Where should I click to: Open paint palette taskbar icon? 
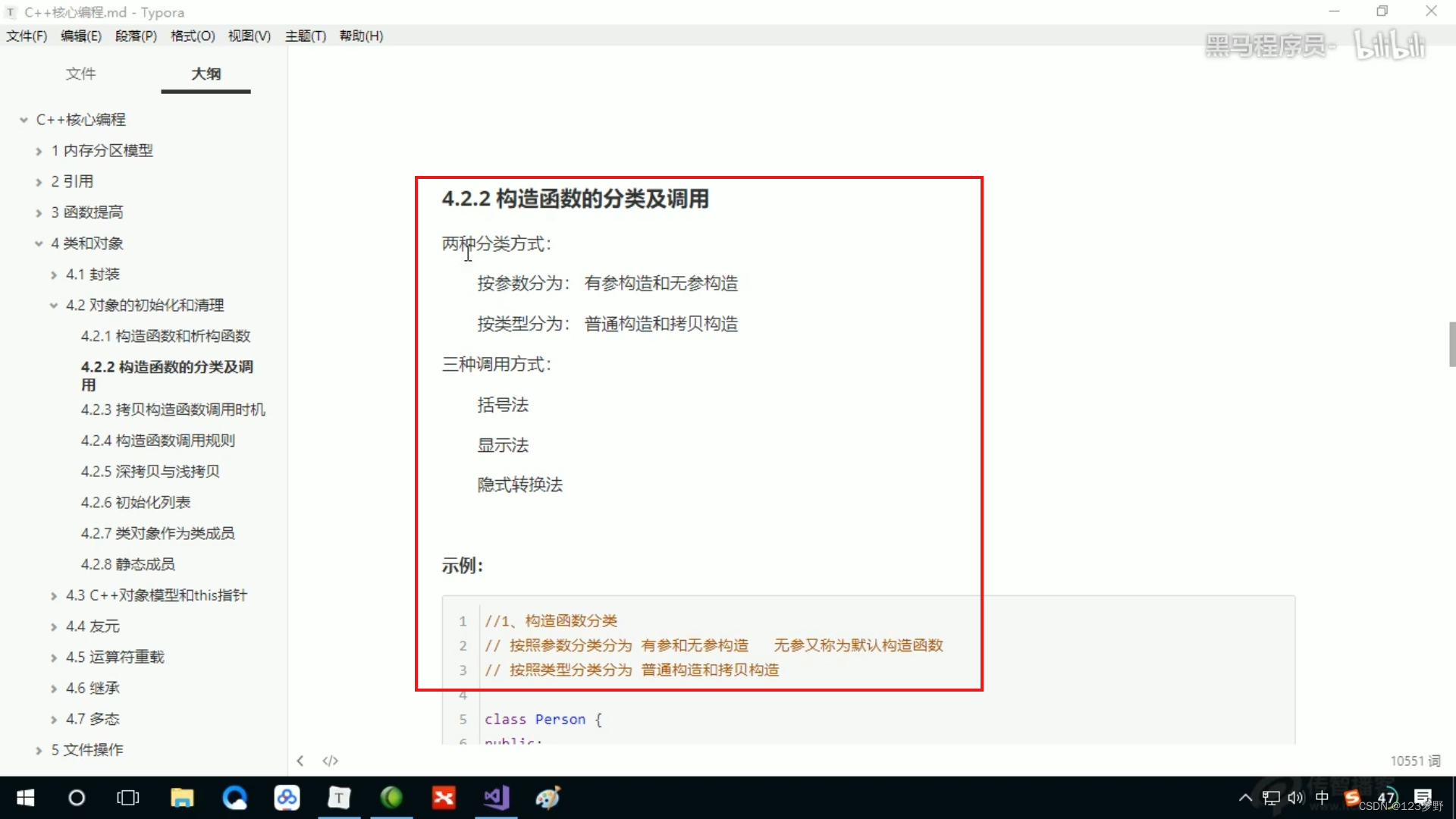(x=548, y=798)
